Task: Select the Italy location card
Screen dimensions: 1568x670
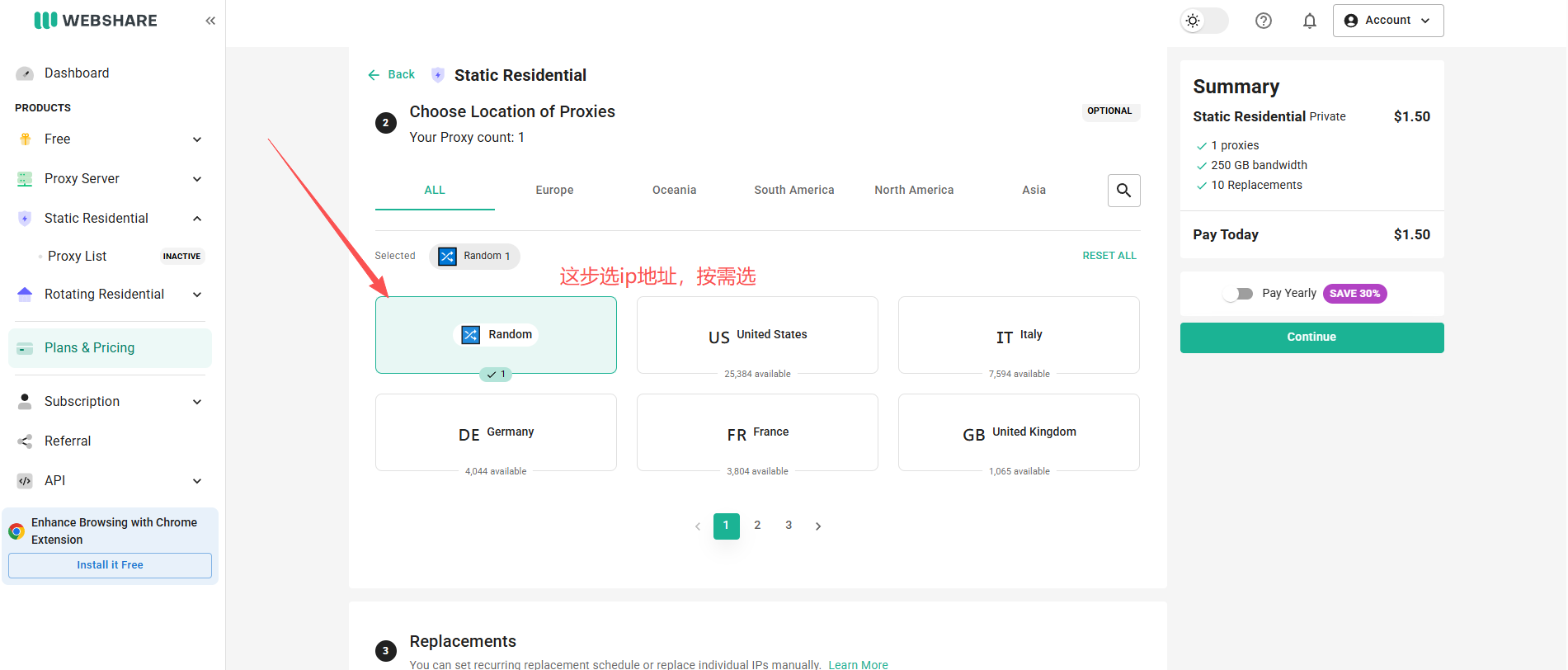Action: click(x=1019, y=335)
